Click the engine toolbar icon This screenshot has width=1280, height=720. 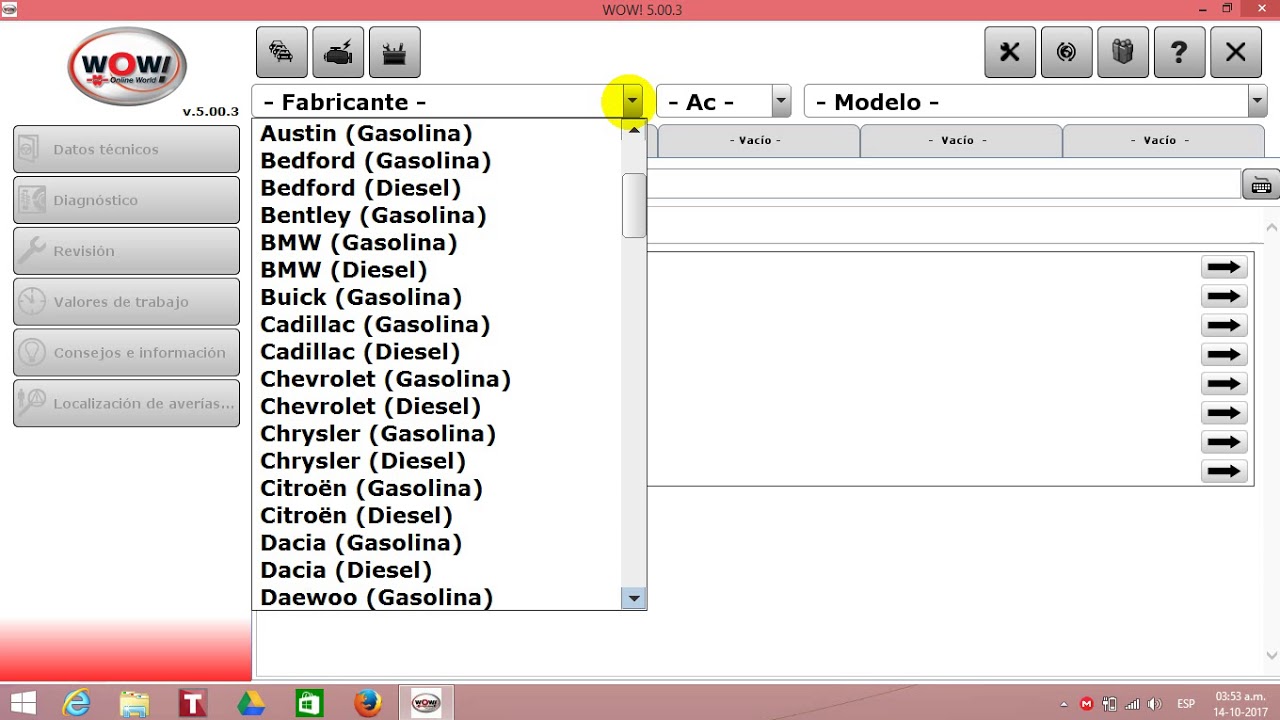pyautogui.click(x=338, y=52)
